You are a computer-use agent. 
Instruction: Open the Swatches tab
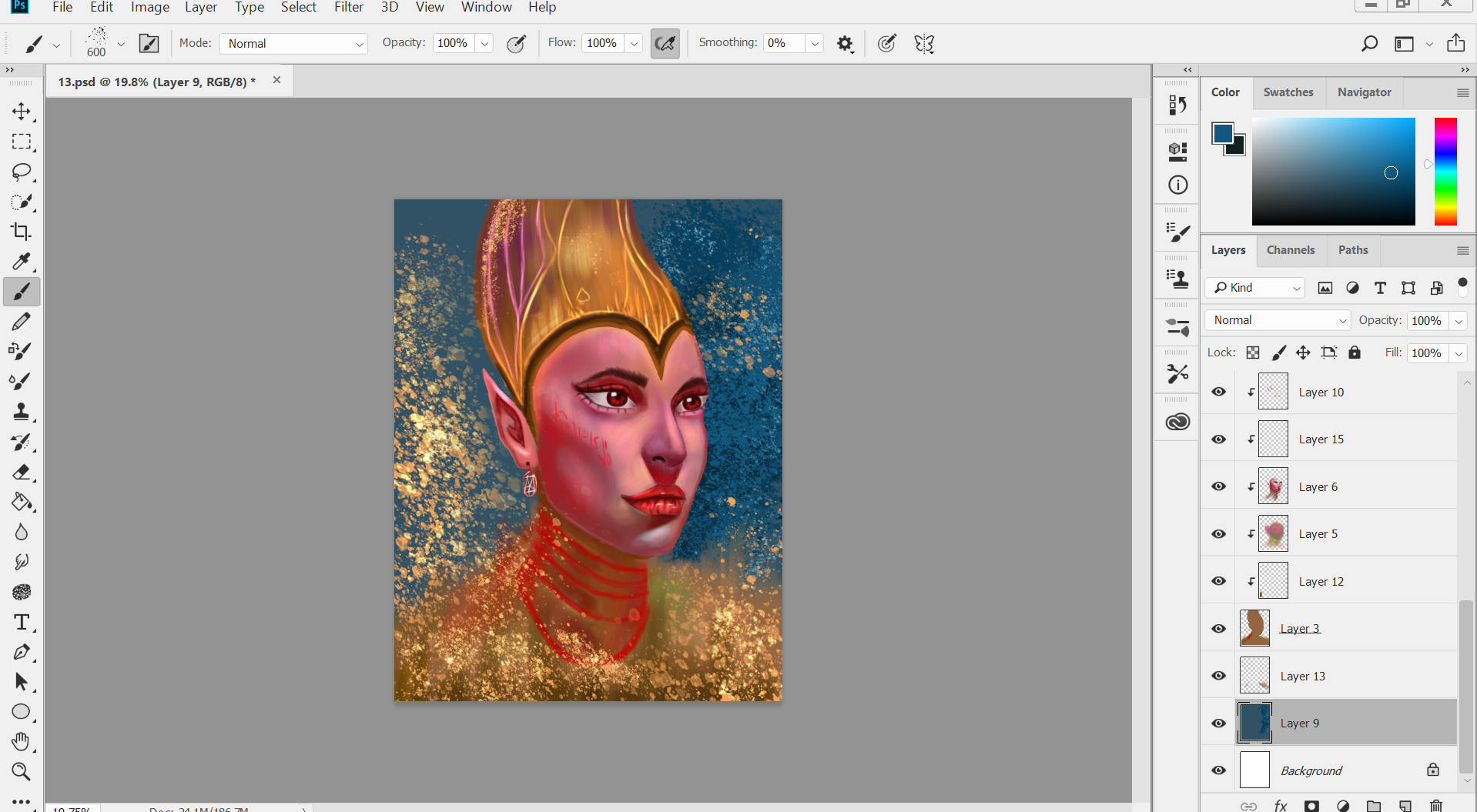coord(1288,92)
